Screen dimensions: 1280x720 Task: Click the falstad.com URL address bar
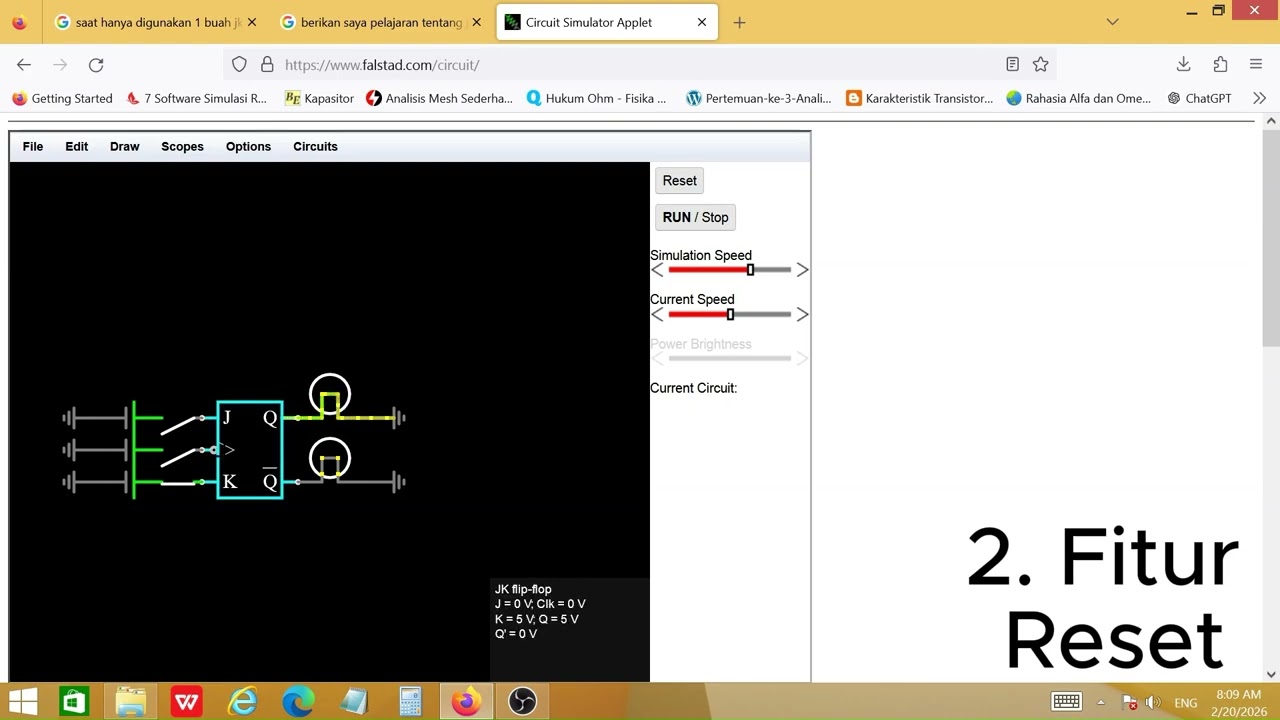tap(640, 64)
